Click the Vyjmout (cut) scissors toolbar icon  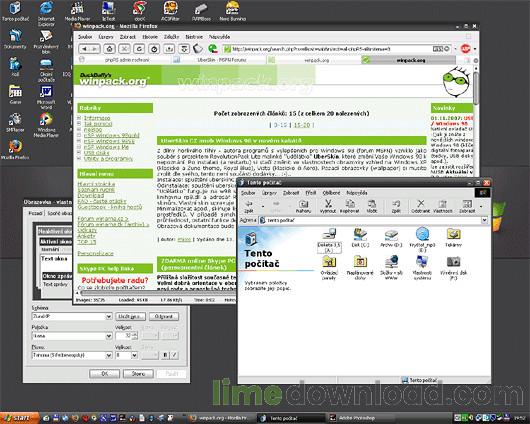coord(328,206)
